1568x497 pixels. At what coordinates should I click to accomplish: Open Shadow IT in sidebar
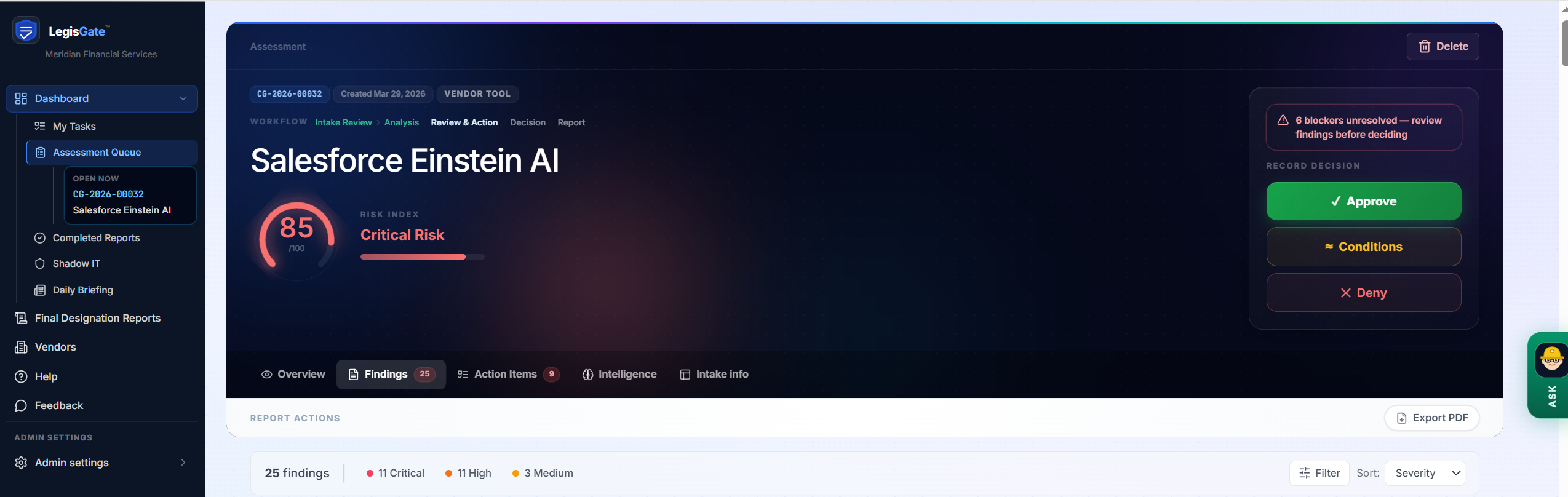(112, 263)
